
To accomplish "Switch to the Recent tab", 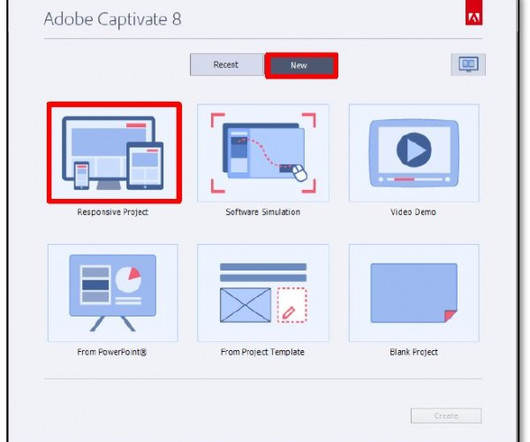I will click(227, 65).
